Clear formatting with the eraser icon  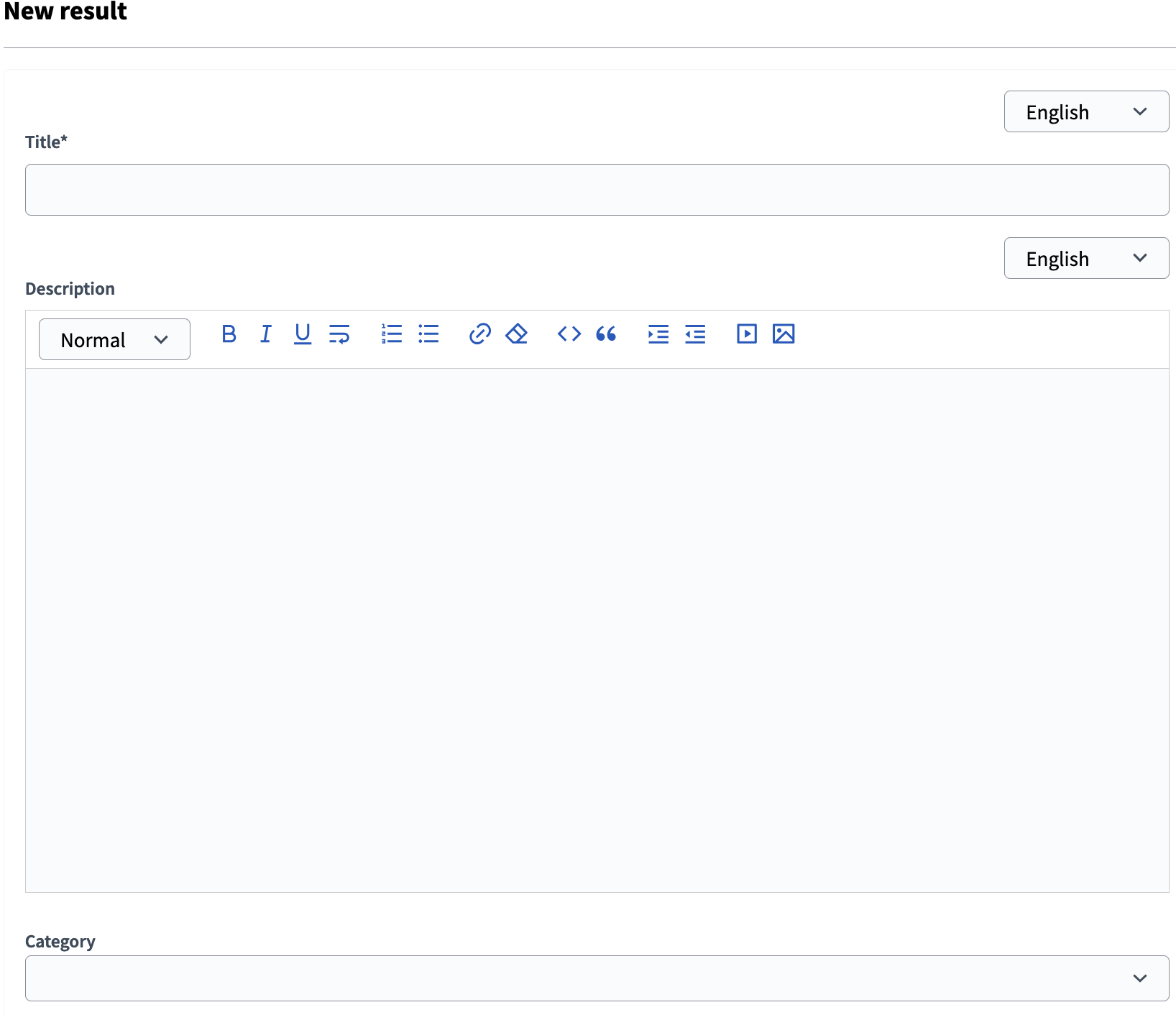pos(517,334)
